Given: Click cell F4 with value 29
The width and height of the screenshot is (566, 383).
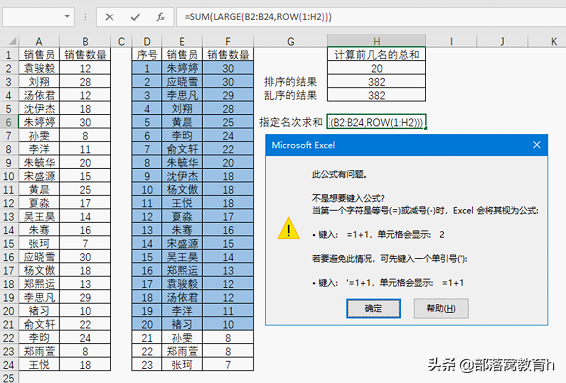Looking at the screenshot, I should [x=228, y=95].
